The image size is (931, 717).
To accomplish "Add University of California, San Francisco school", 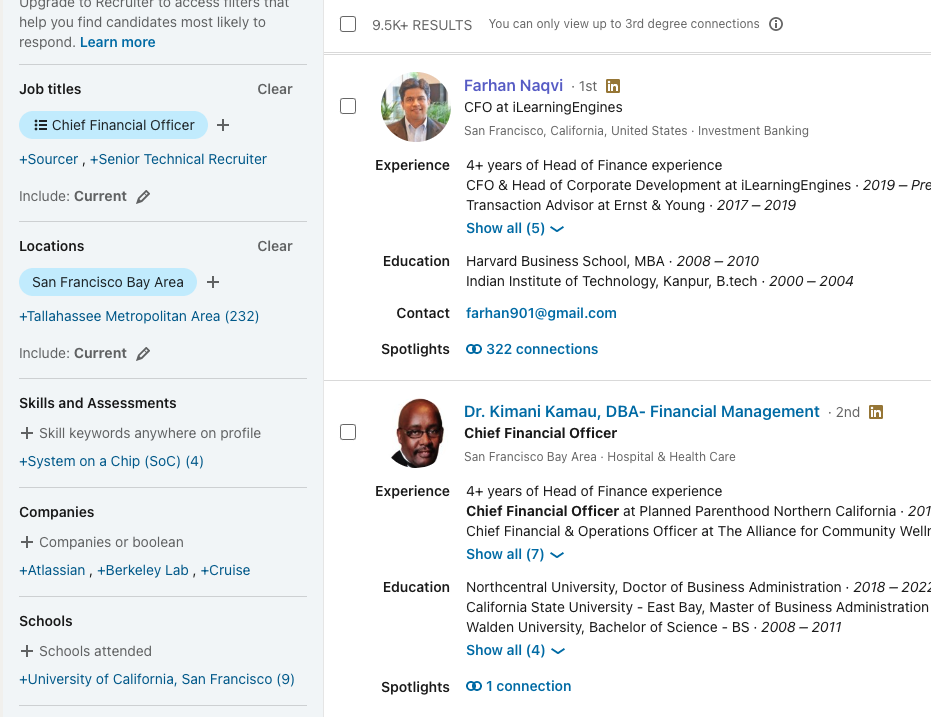I will [157, 680].
